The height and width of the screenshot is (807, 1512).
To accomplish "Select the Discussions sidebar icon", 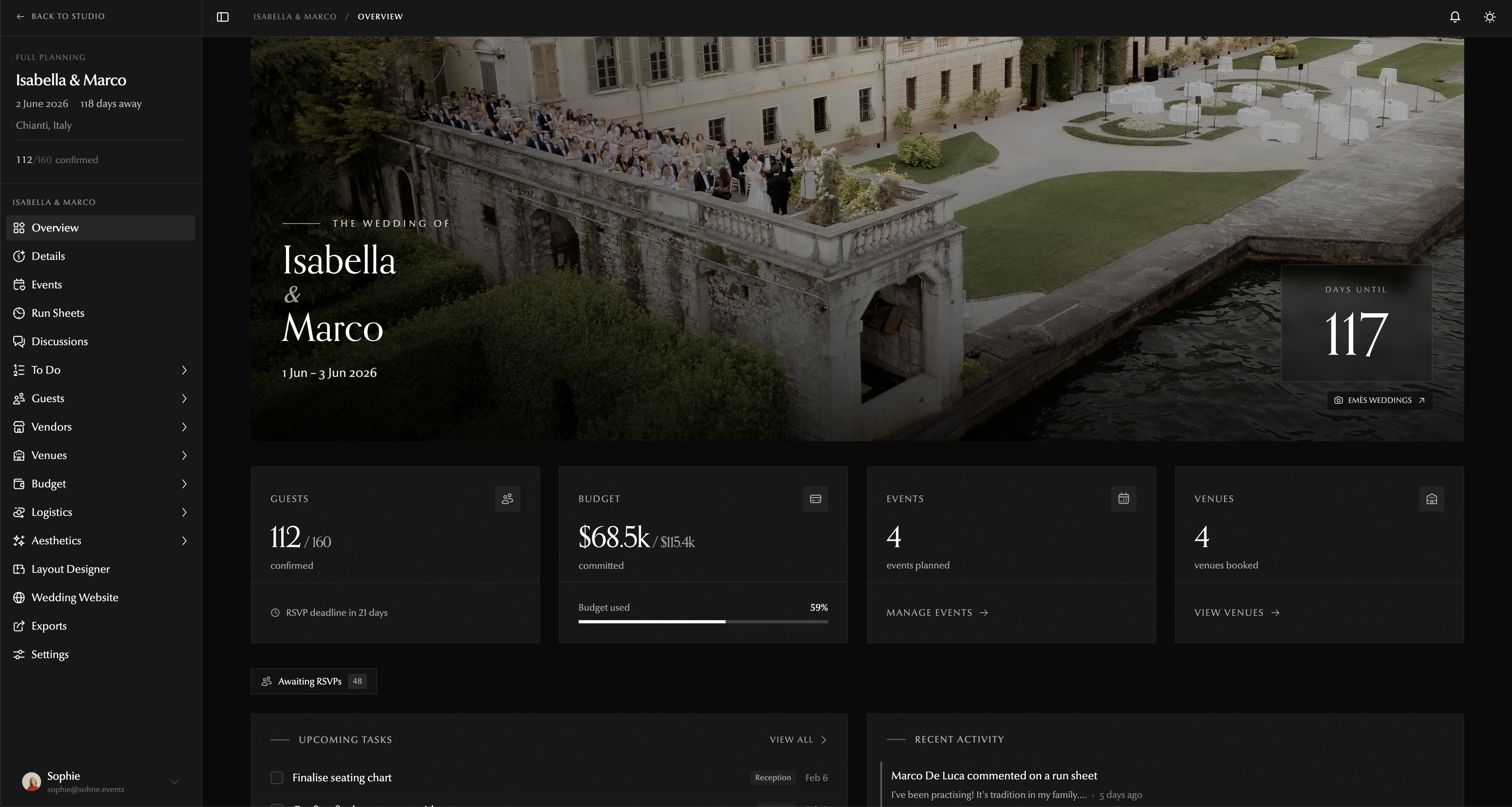I will click(x=19, y=341).
